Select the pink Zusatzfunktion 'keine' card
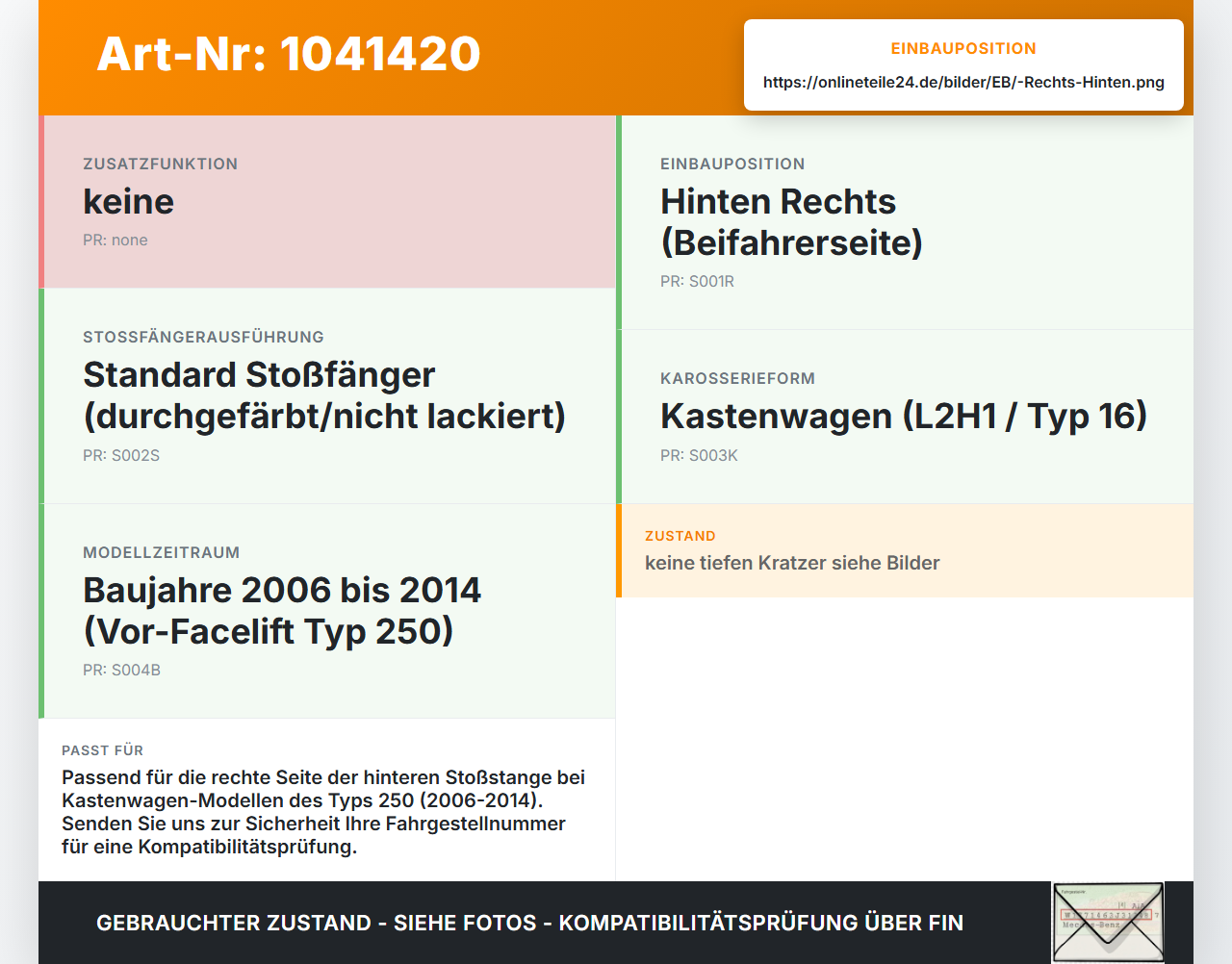The height and width of the screenshot is (964, 1232). (x=327, y=202)
